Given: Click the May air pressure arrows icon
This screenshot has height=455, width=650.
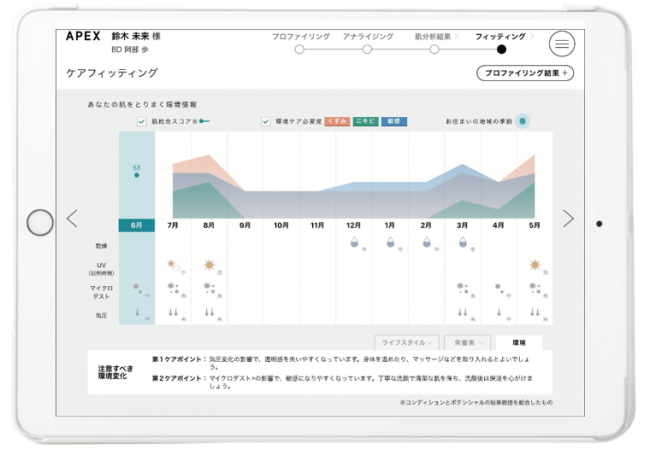Looking at the screenshot, I should [x=535, y=312].
